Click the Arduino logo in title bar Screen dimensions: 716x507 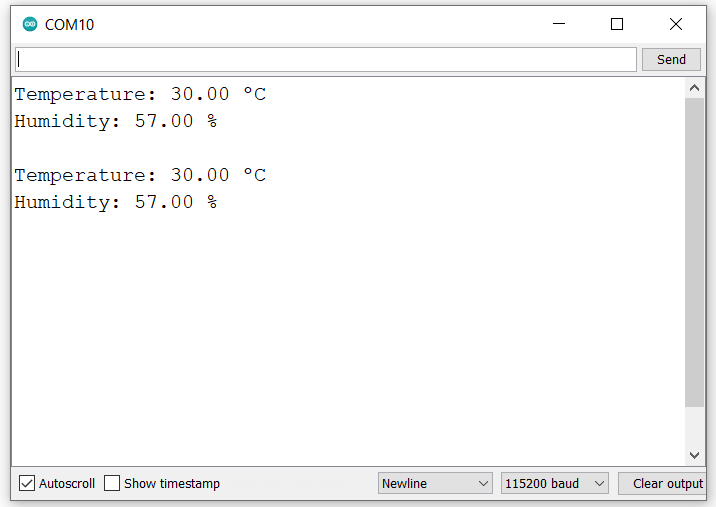pos(29,24)
